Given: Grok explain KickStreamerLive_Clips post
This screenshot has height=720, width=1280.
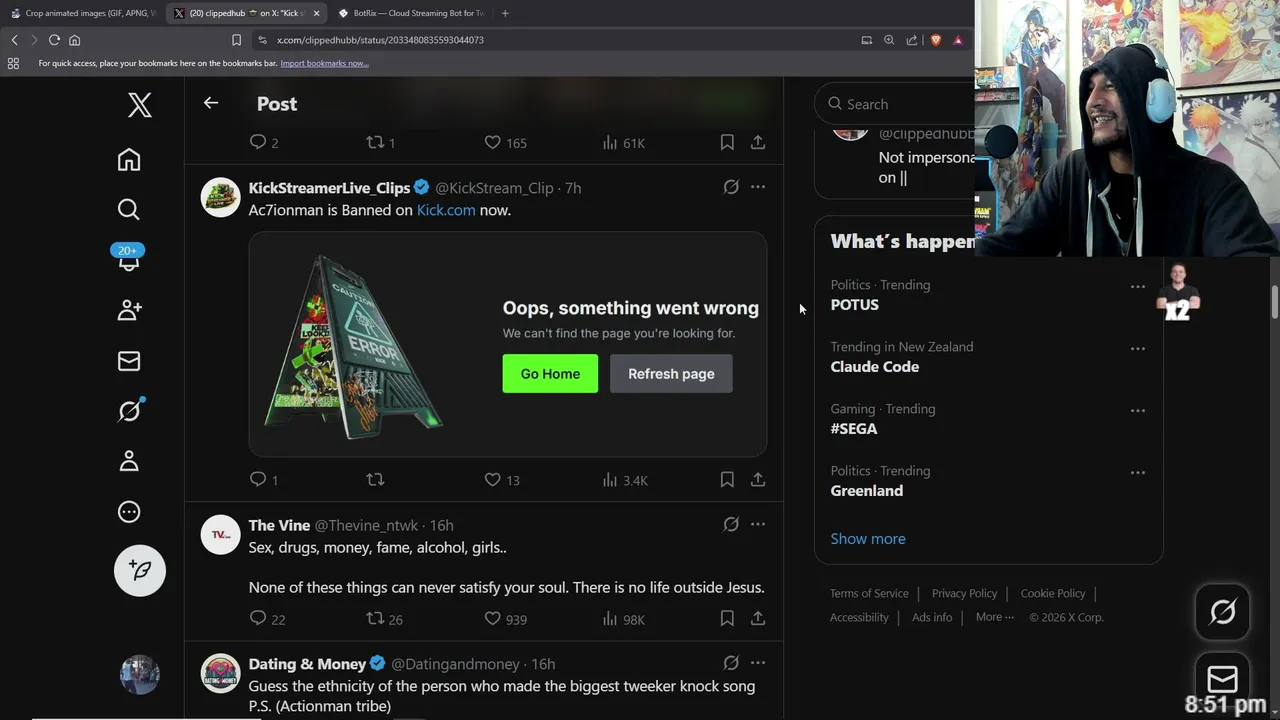Looking at the screenshot, I should 731,187.
